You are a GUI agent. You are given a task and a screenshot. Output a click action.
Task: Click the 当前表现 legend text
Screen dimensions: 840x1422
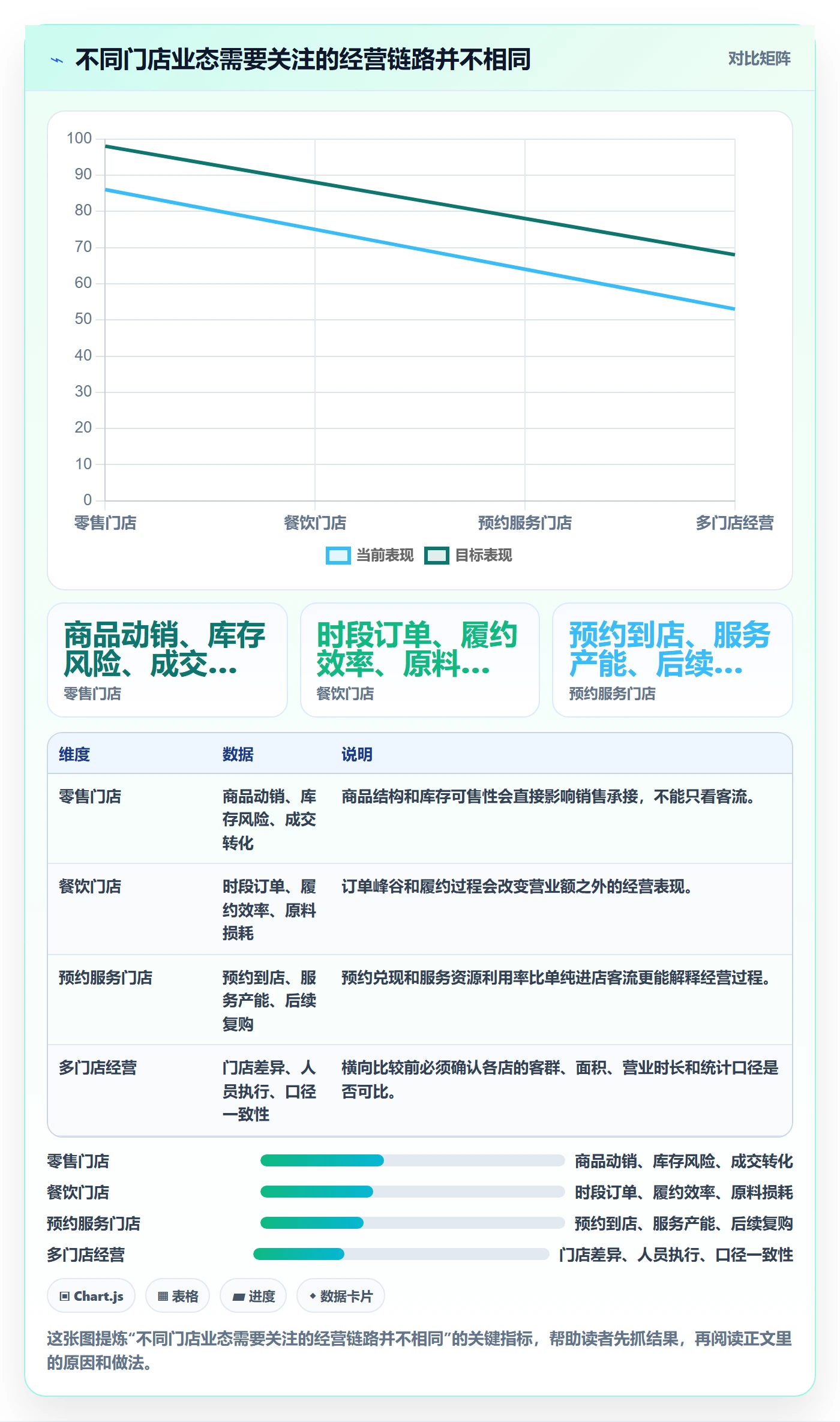385,556
